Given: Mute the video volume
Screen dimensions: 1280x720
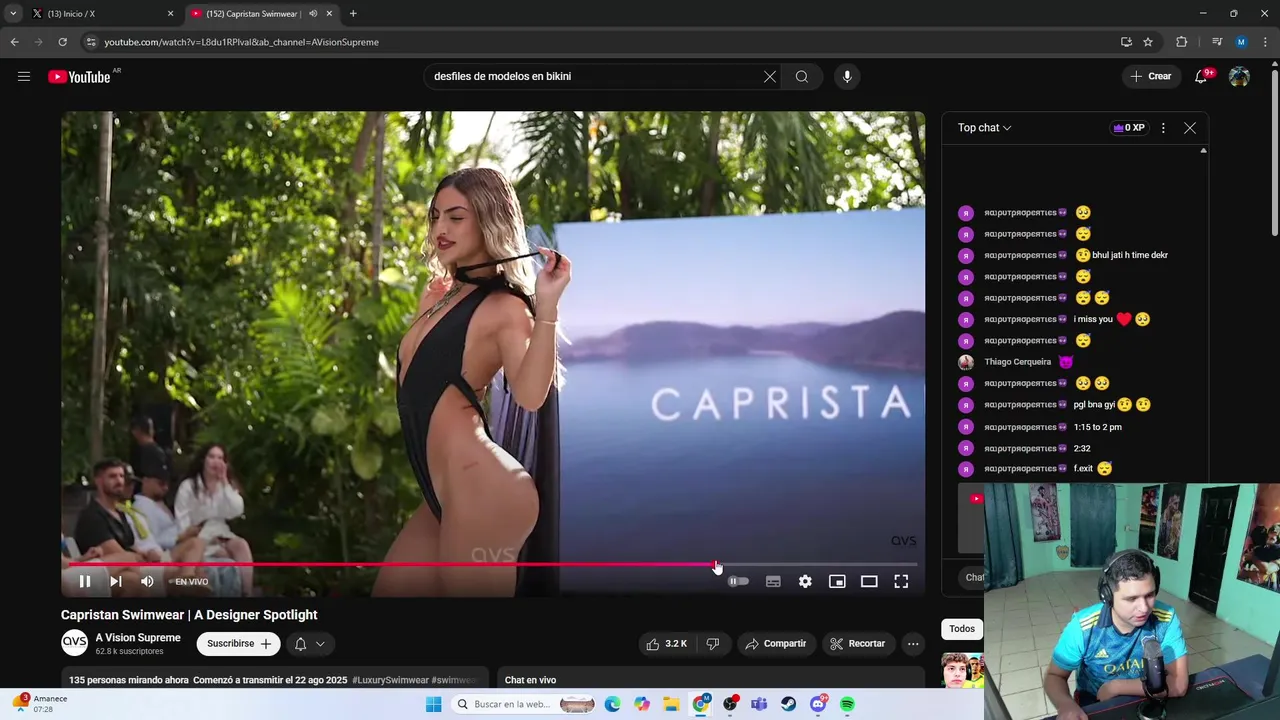Looking at the screenshot, I should tap(147, 581).
